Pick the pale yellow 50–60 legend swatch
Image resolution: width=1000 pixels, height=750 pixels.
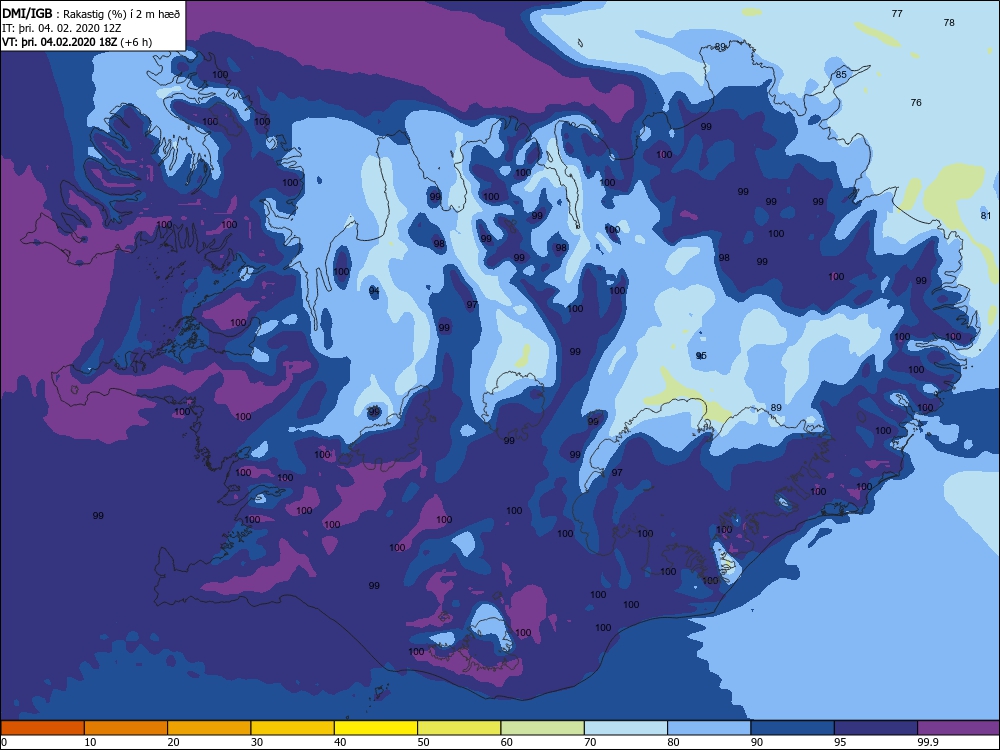(x=459, y=728)
